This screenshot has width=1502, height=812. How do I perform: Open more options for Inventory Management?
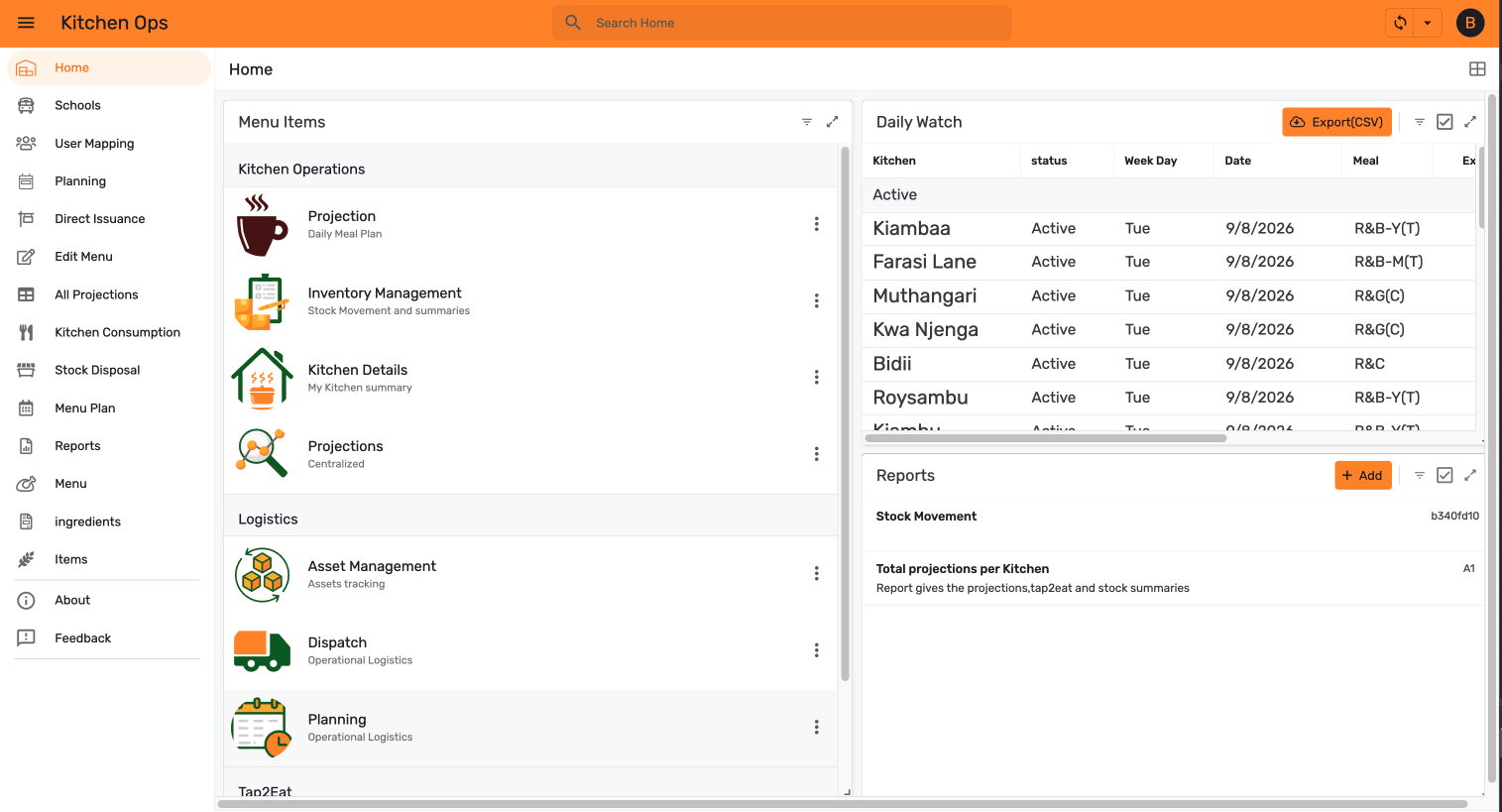click(x=816, y=300)
